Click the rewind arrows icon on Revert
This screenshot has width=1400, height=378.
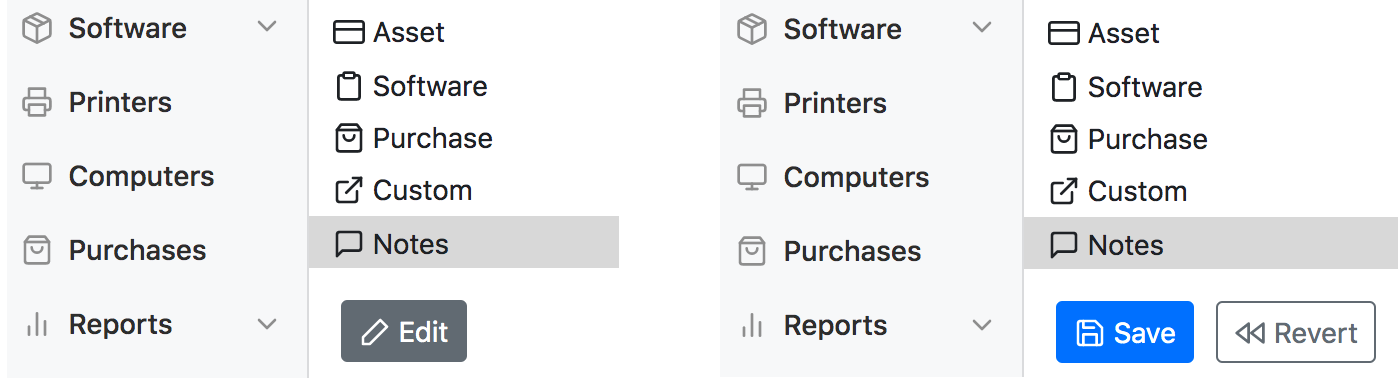[x=1250, y=333]
